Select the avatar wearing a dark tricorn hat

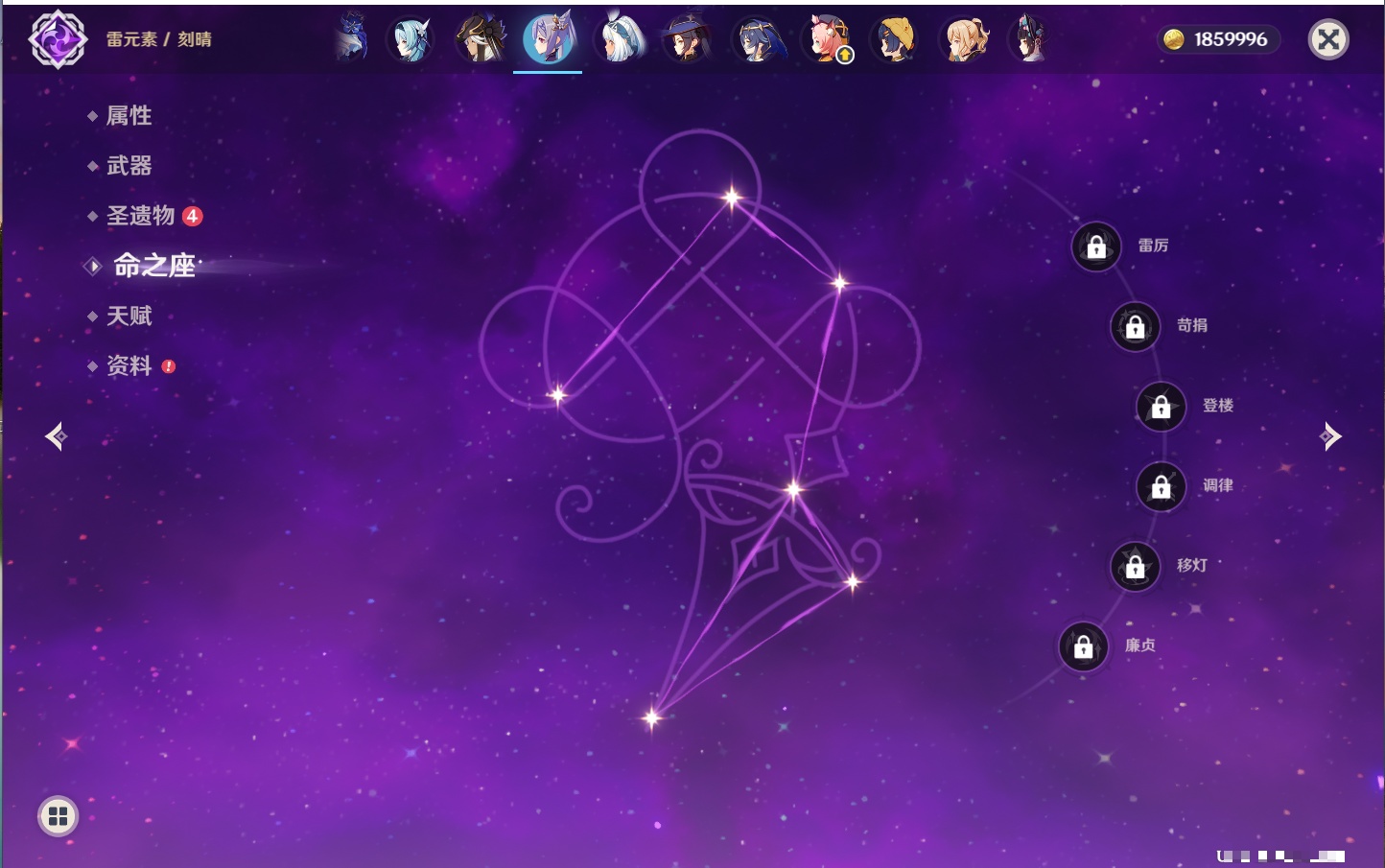[688, 39]
